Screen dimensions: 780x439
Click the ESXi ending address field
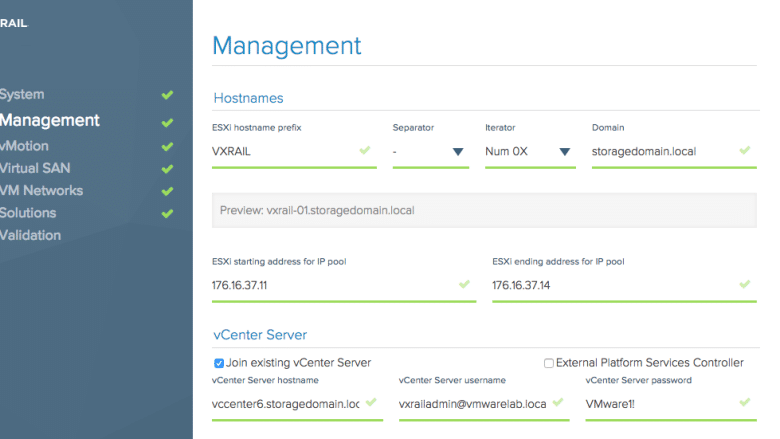point(624,286)
